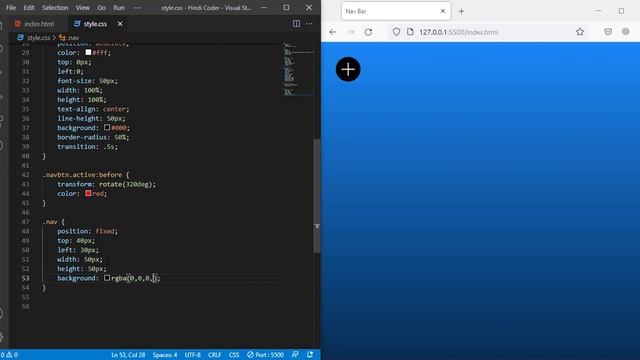Viewport: 640px width, 360px height.
Task: Close the style.css editor tab
Action: pos(120,24)
